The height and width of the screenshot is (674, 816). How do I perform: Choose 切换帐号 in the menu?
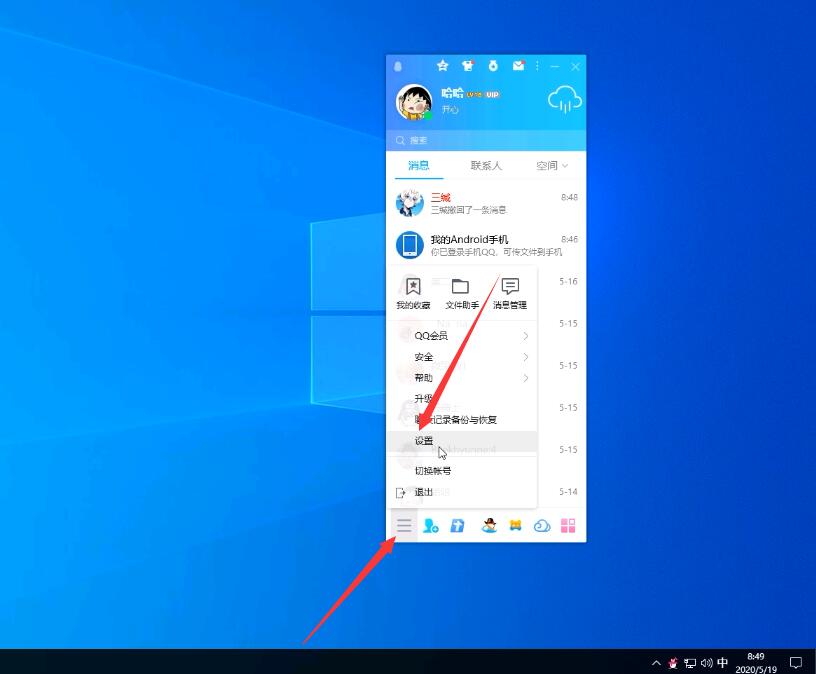pos(462,471)
